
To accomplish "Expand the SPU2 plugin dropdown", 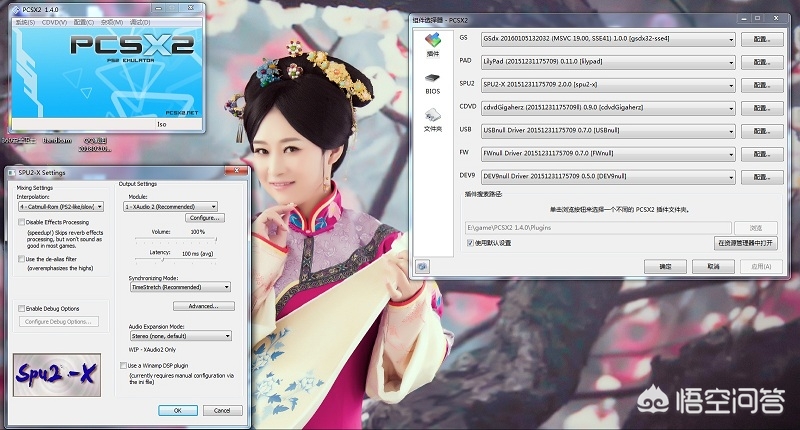I will tap(608, 85).
